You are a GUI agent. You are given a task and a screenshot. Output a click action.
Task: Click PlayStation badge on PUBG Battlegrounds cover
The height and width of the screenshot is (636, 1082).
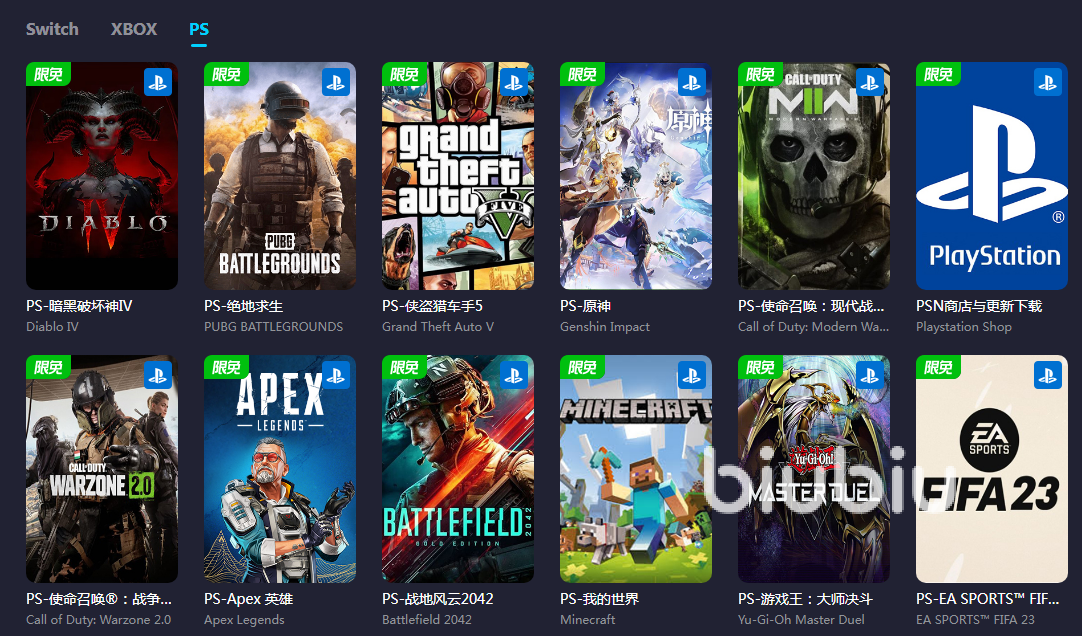336,82
